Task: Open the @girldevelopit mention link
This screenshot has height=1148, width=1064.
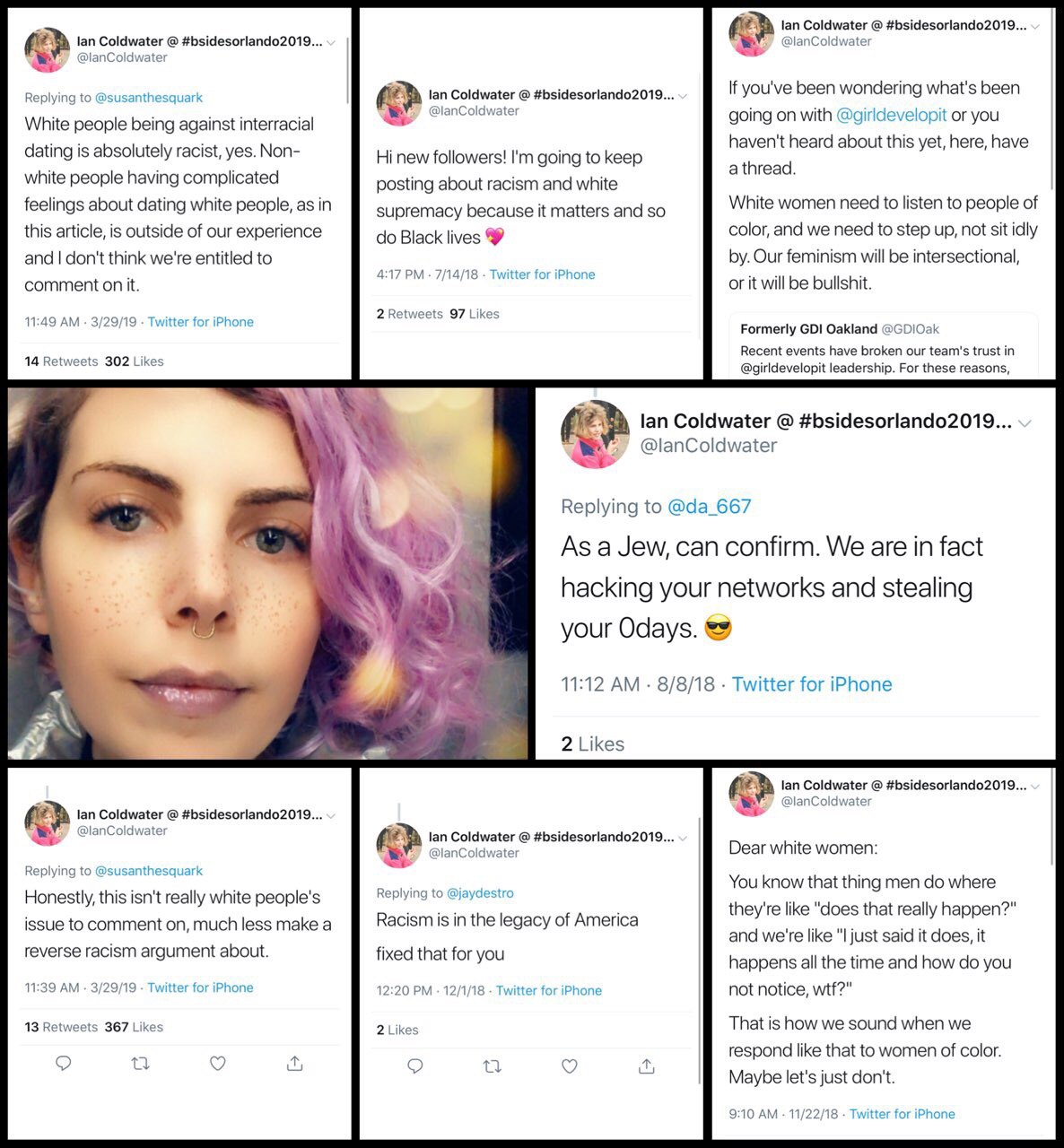Action: (892, 115)
